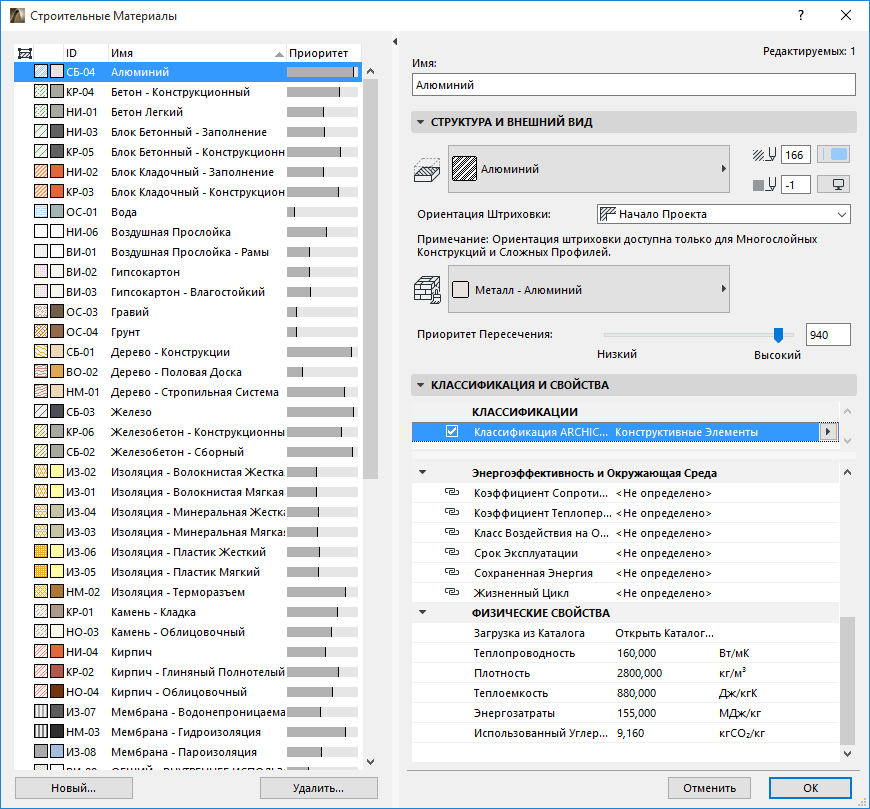
Task: Click the Новый... button
Action: click(x=73, y=788)
